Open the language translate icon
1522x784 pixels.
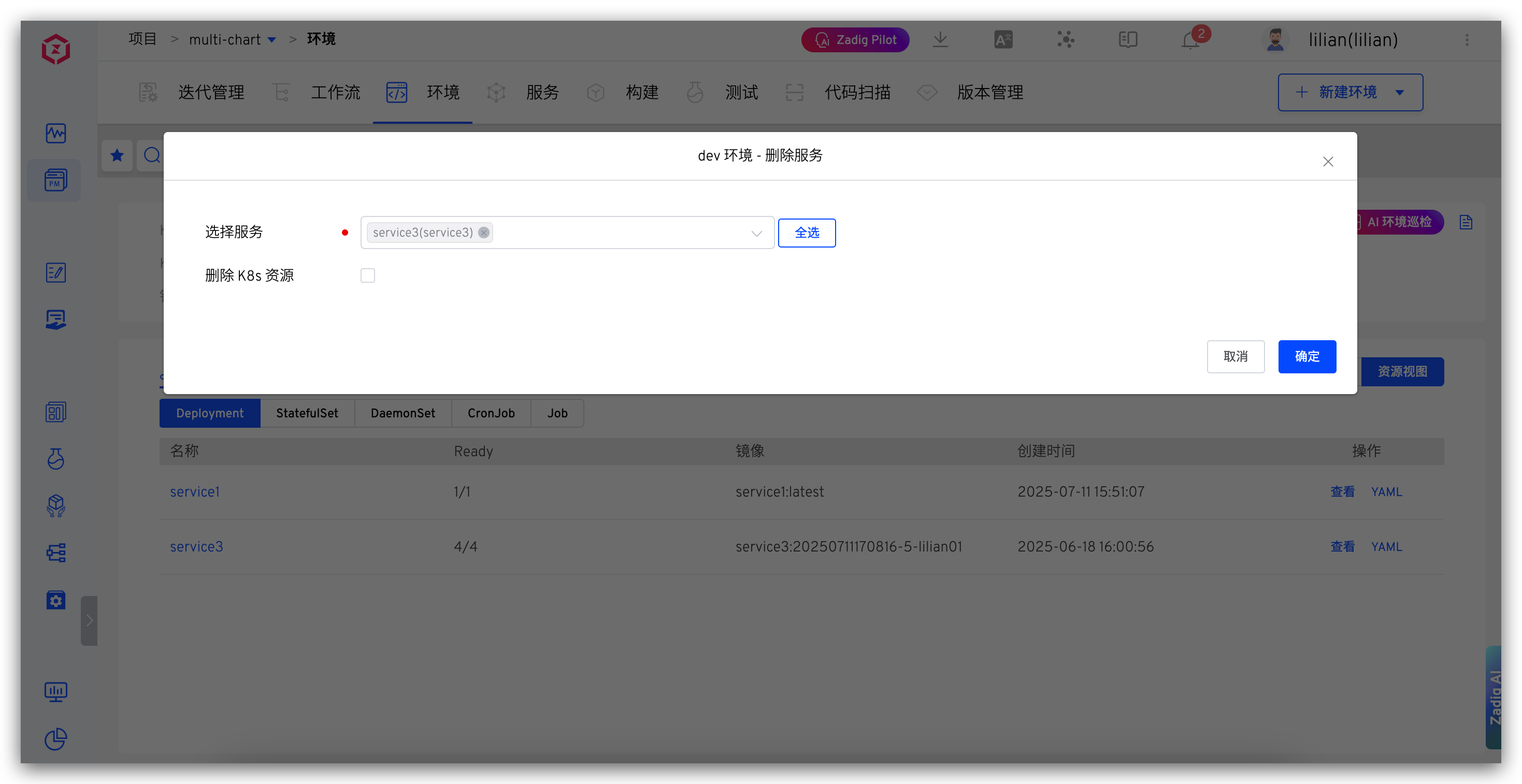pyautogui.click(x=1002, y=39)
